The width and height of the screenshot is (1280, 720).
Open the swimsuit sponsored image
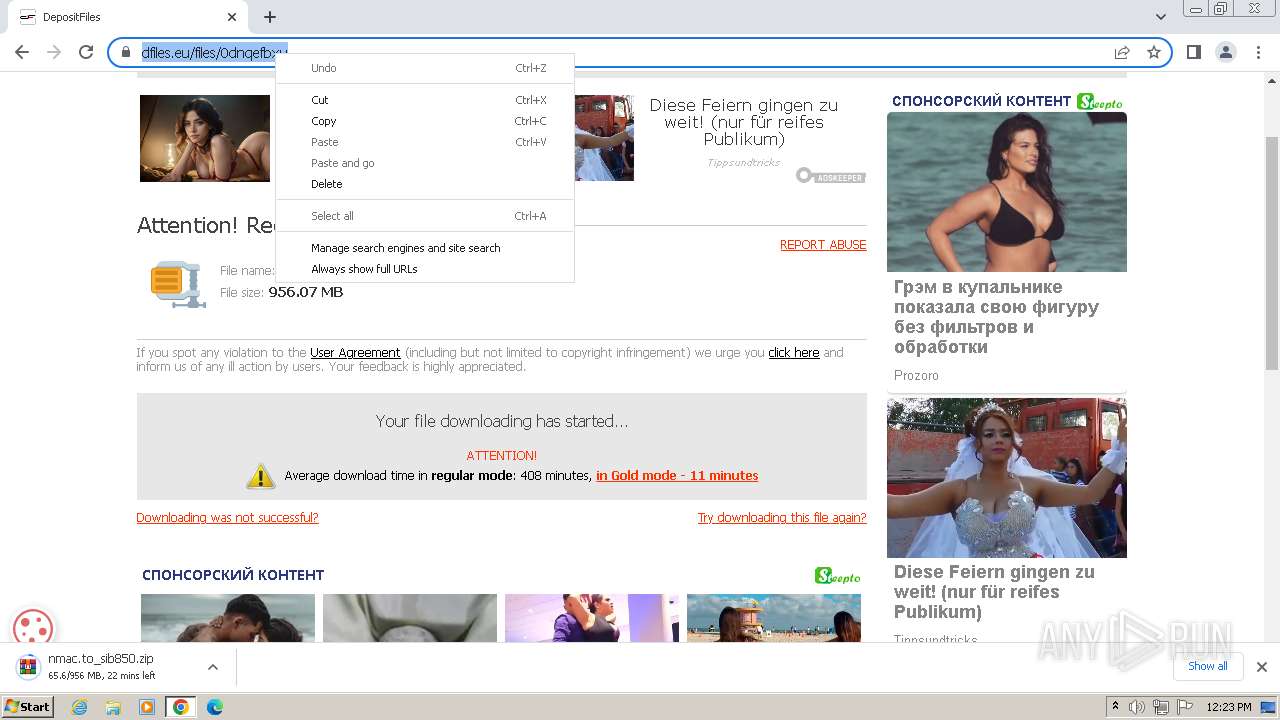1007,192
